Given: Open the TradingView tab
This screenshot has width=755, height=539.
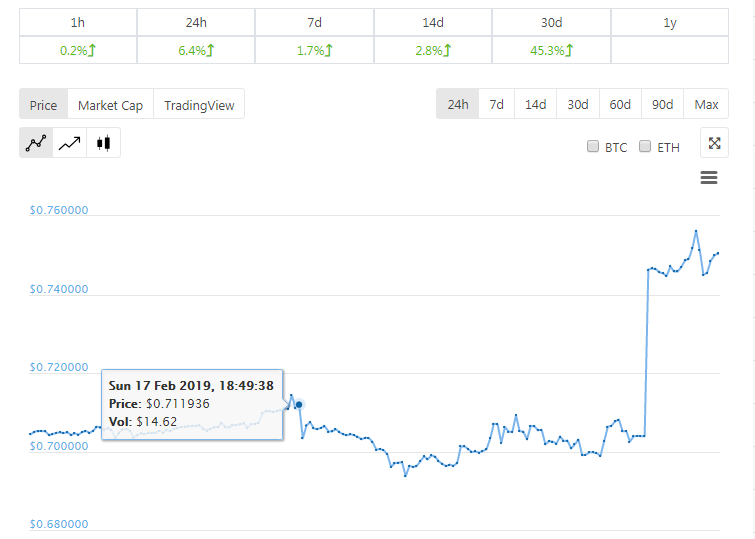Looking at the screenshot, I should click(x=198, y=105).
